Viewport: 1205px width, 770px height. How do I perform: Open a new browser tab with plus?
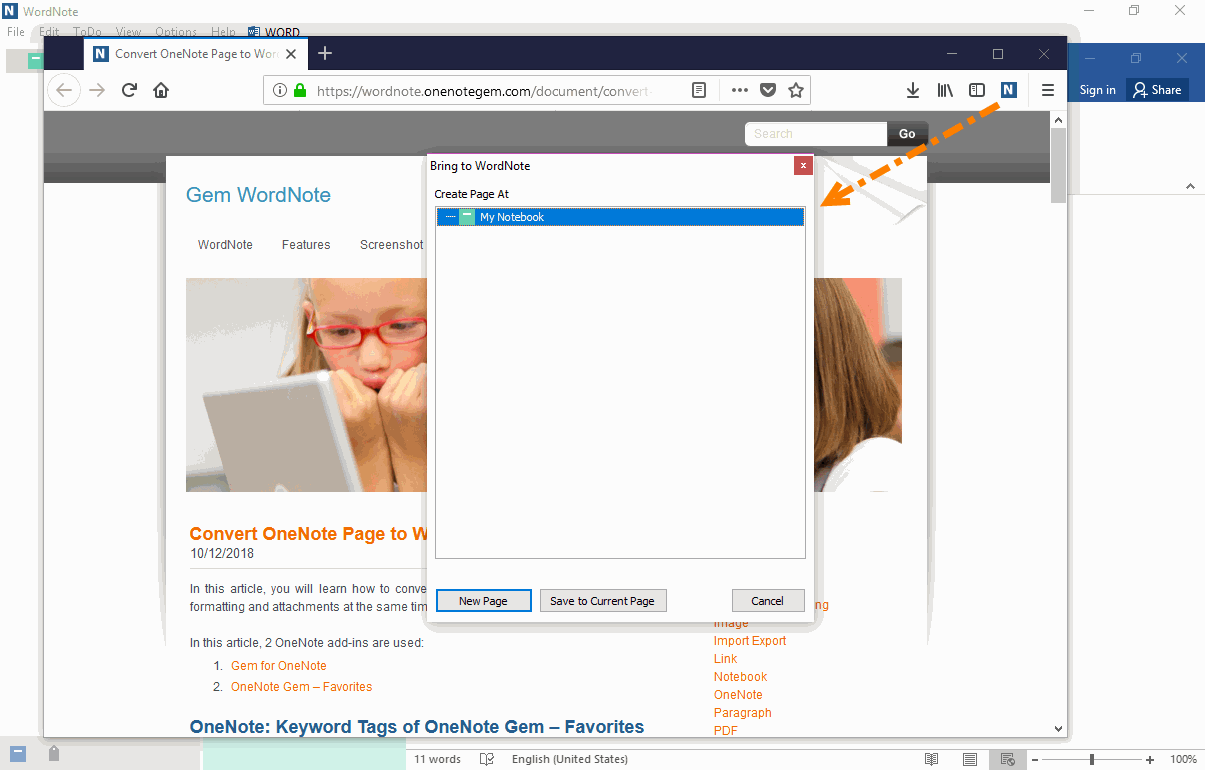coord(325,53)
